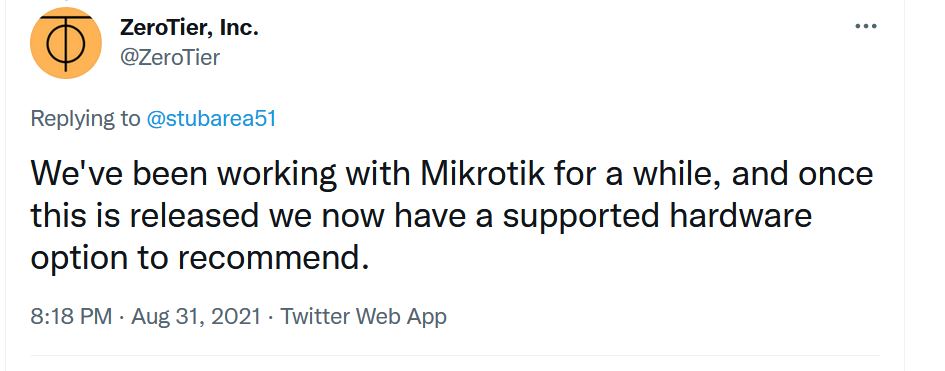Open the 8:18 PM timestamp permalink

click(x=71, y=316)
